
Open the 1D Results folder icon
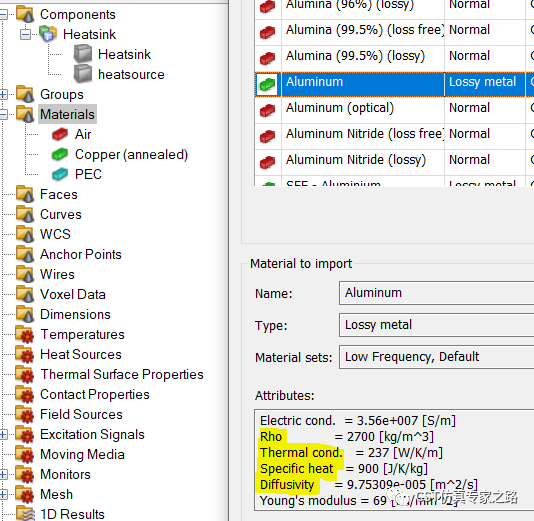tap(25, 514)
